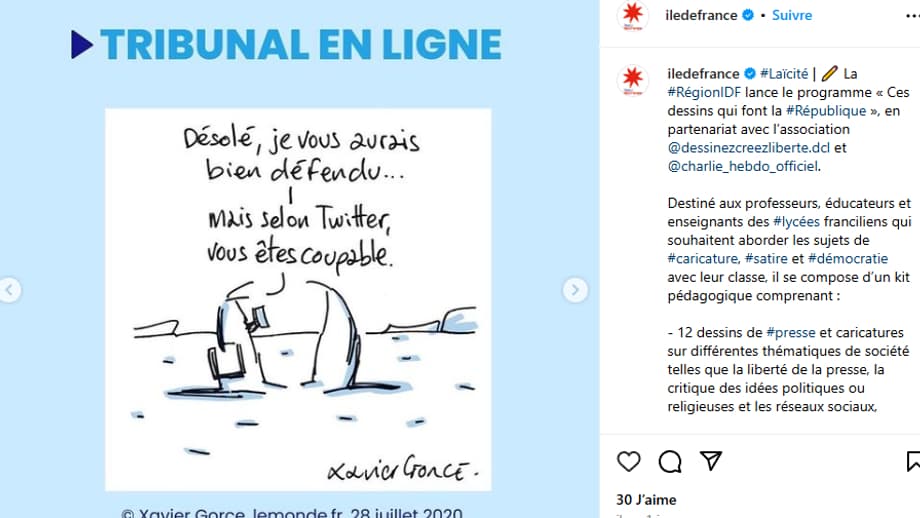Open the #RégionIDF hashtag link
This screenshot has width=920, height=518.
[x=704, y=92]
